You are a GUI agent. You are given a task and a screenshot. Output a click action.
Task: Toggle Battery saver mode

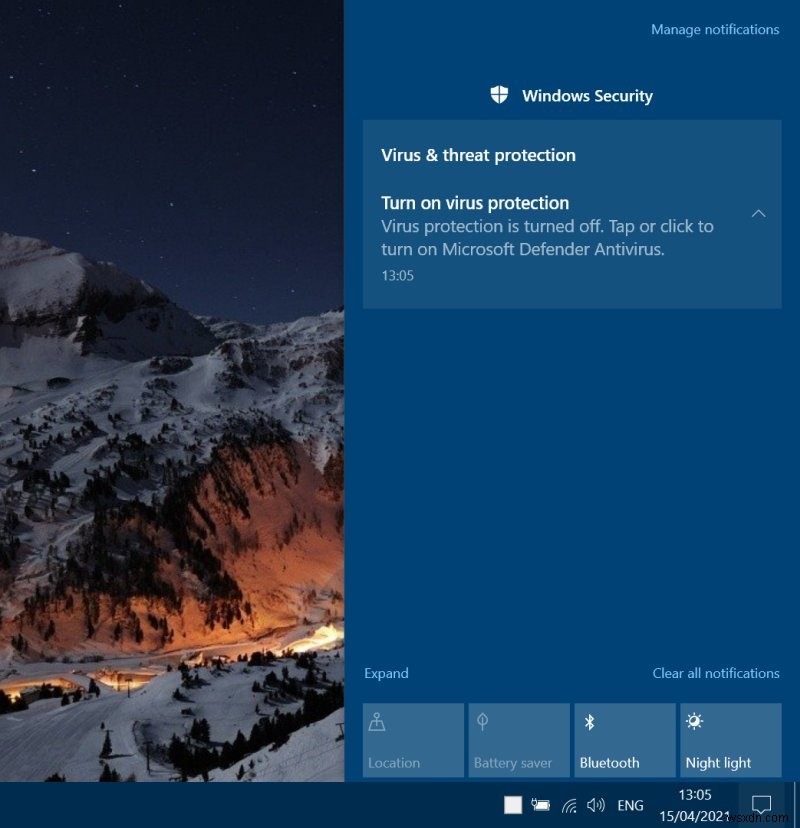[x=518, y=740]
